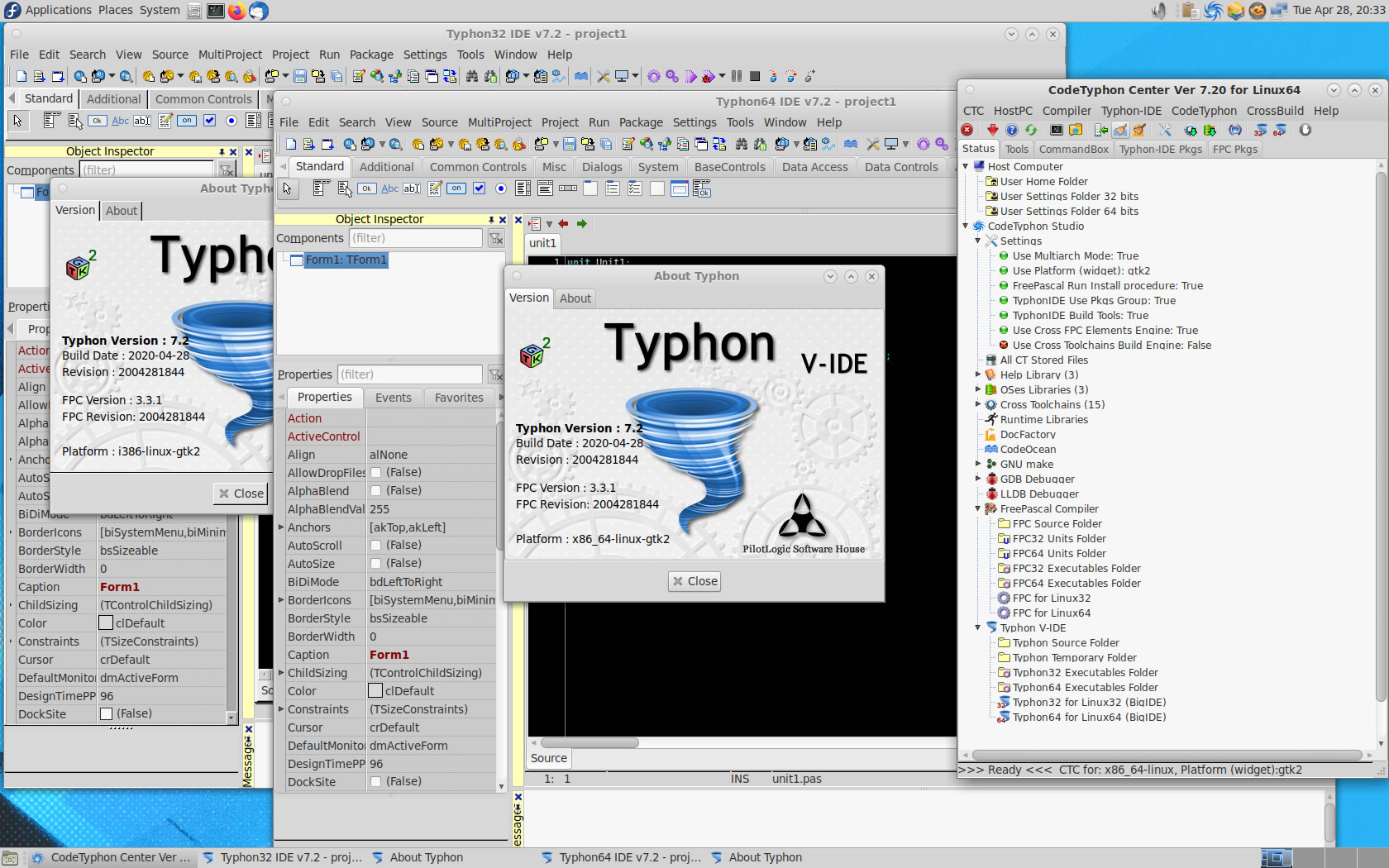Select the TMemo component in Typhon64 palette
This screenshot has width=1389, height=868.
pos(435,188)
